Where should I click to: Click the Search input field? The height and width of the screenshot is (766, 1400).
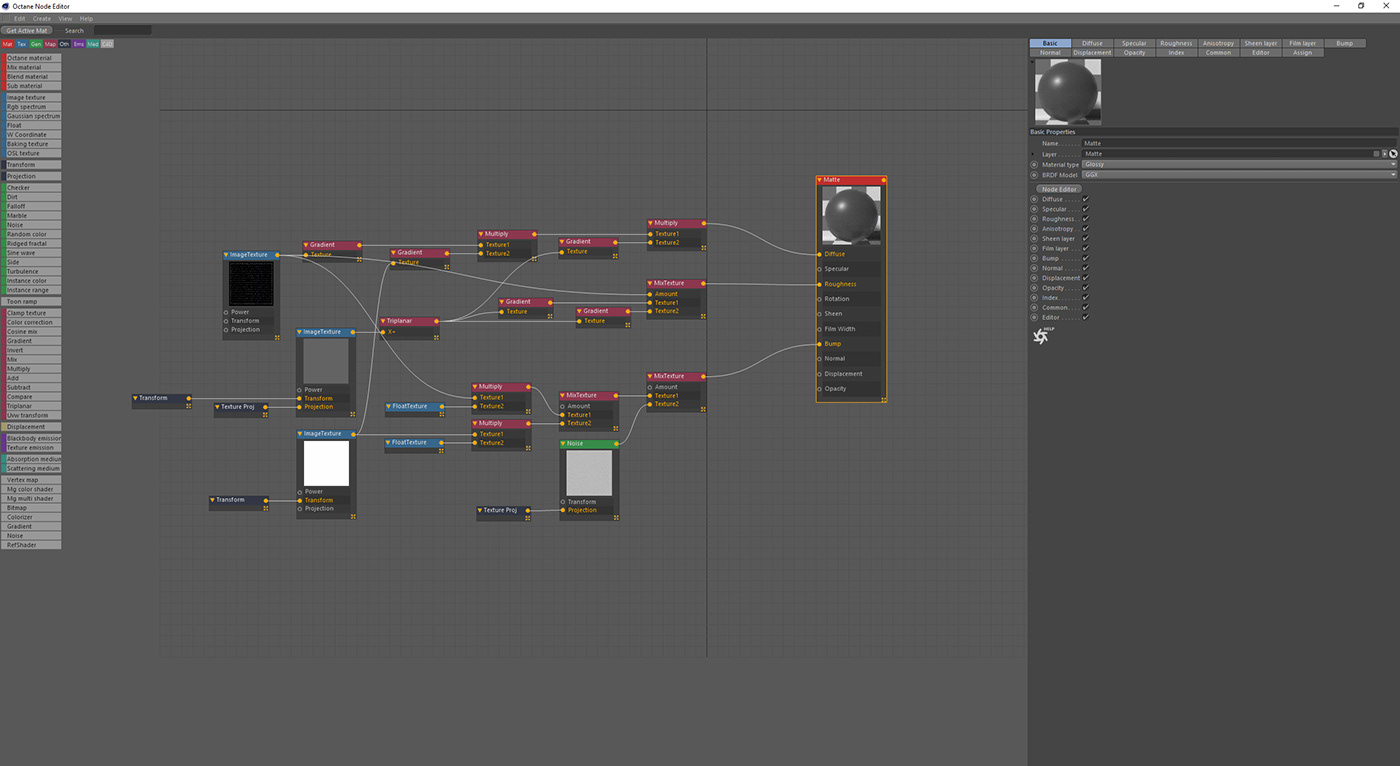[x=122, y=30]
